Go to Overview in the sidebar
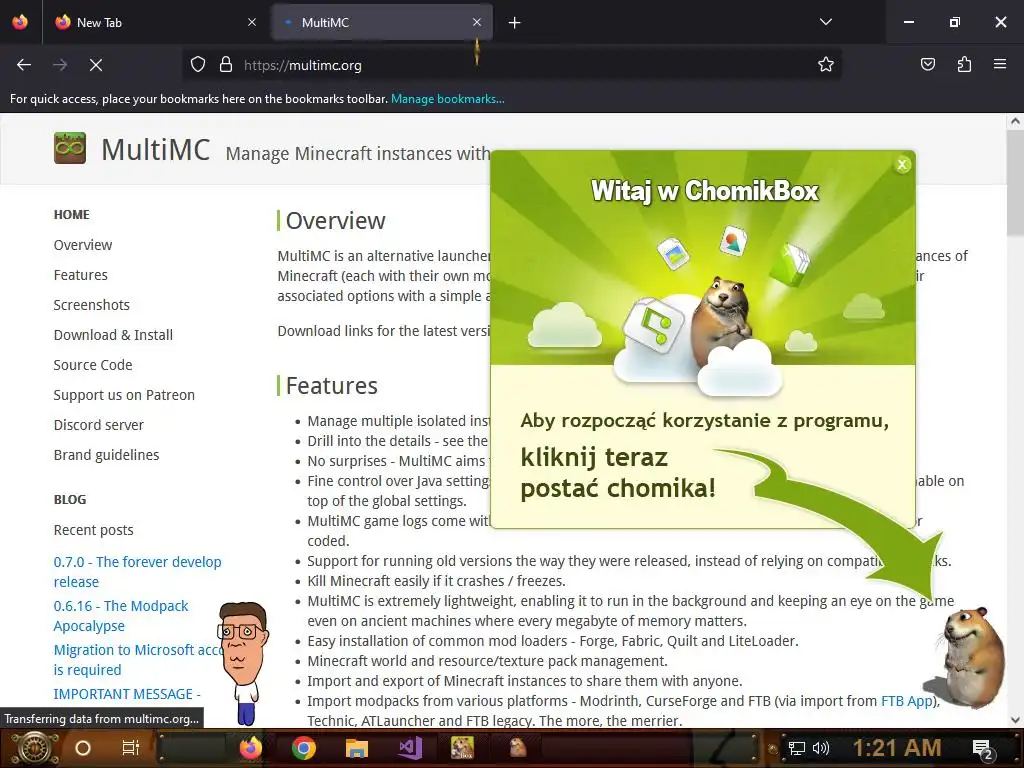1024x768 pixels. click(83, 245)
